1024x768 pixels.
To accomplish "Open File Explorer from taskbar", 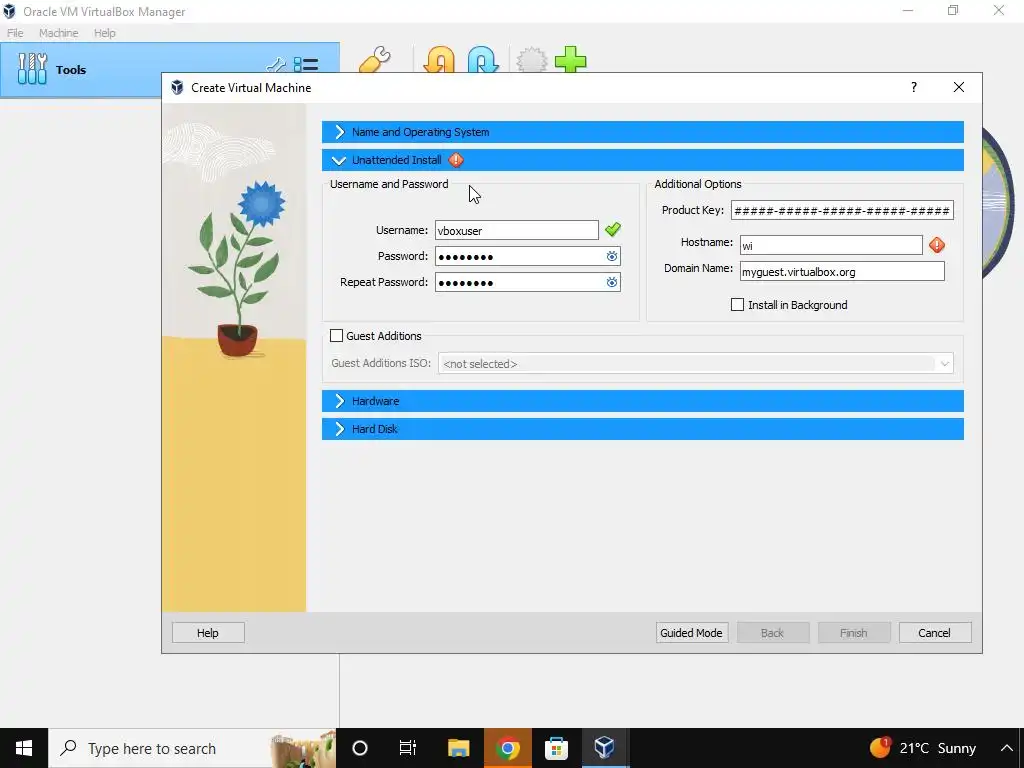I will 458,748.
